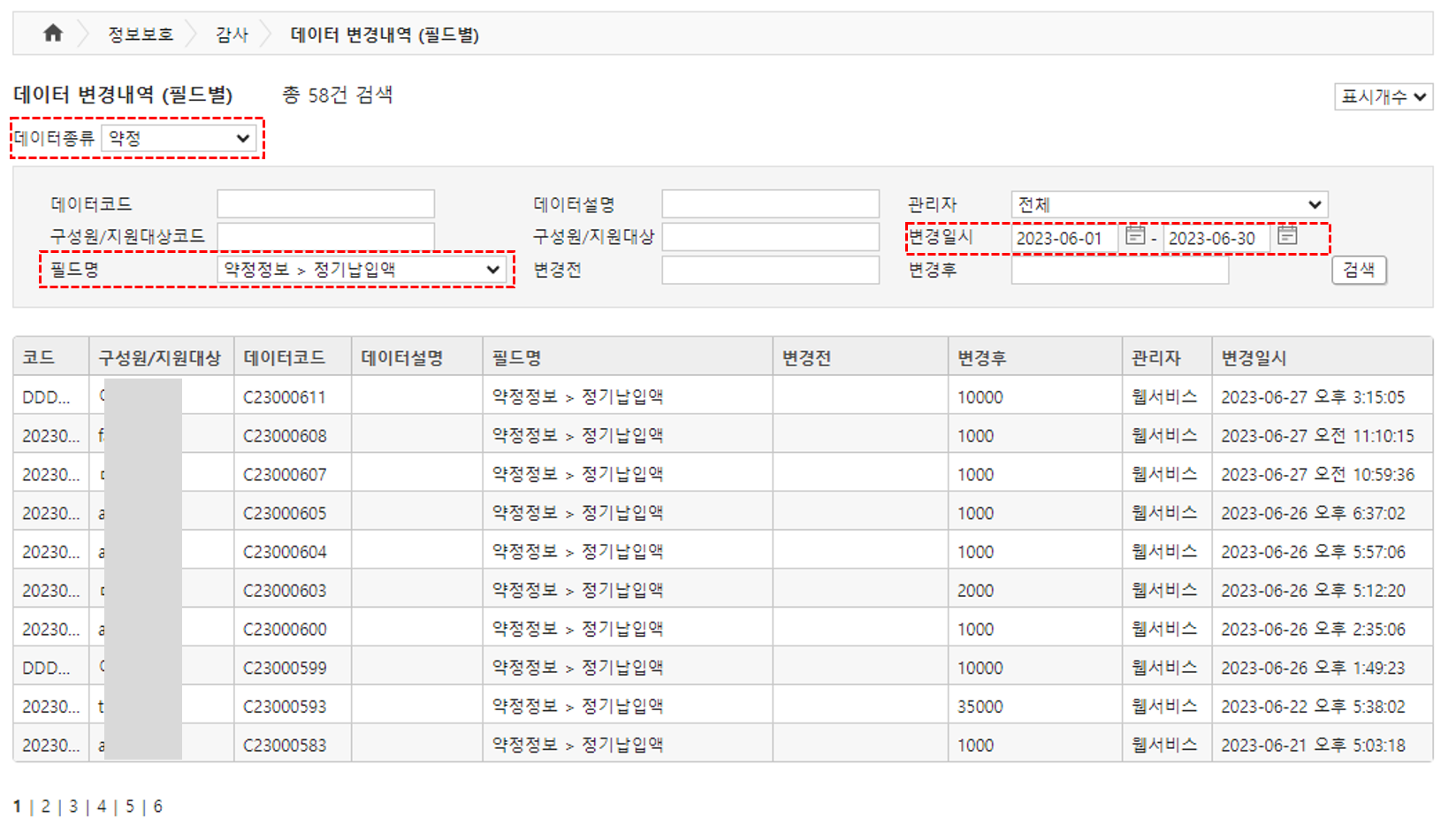Click into the 데이터코드 input field
Screen dimensions: 1456x826
pos(325,204)
